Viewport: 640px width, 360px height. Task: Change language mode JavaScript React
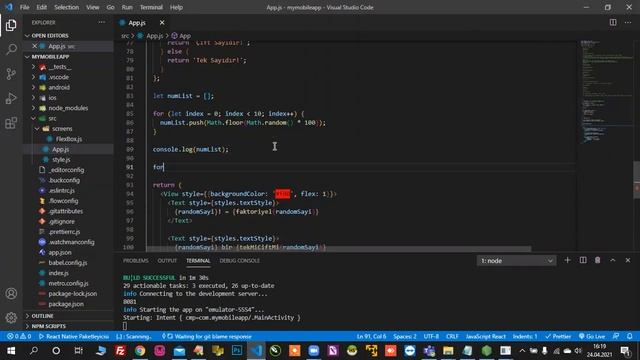click(x=486, y=336)
